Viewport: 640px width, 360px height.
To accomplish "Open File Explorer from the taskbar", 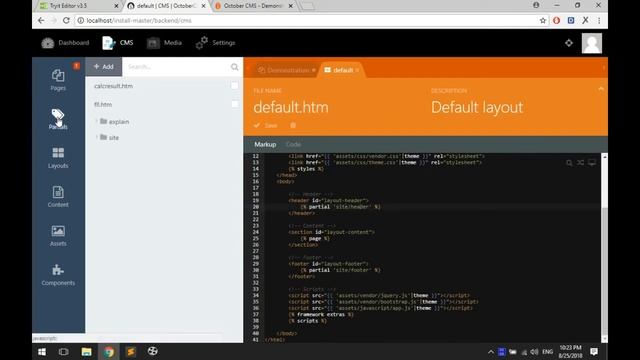I will 86,352.
